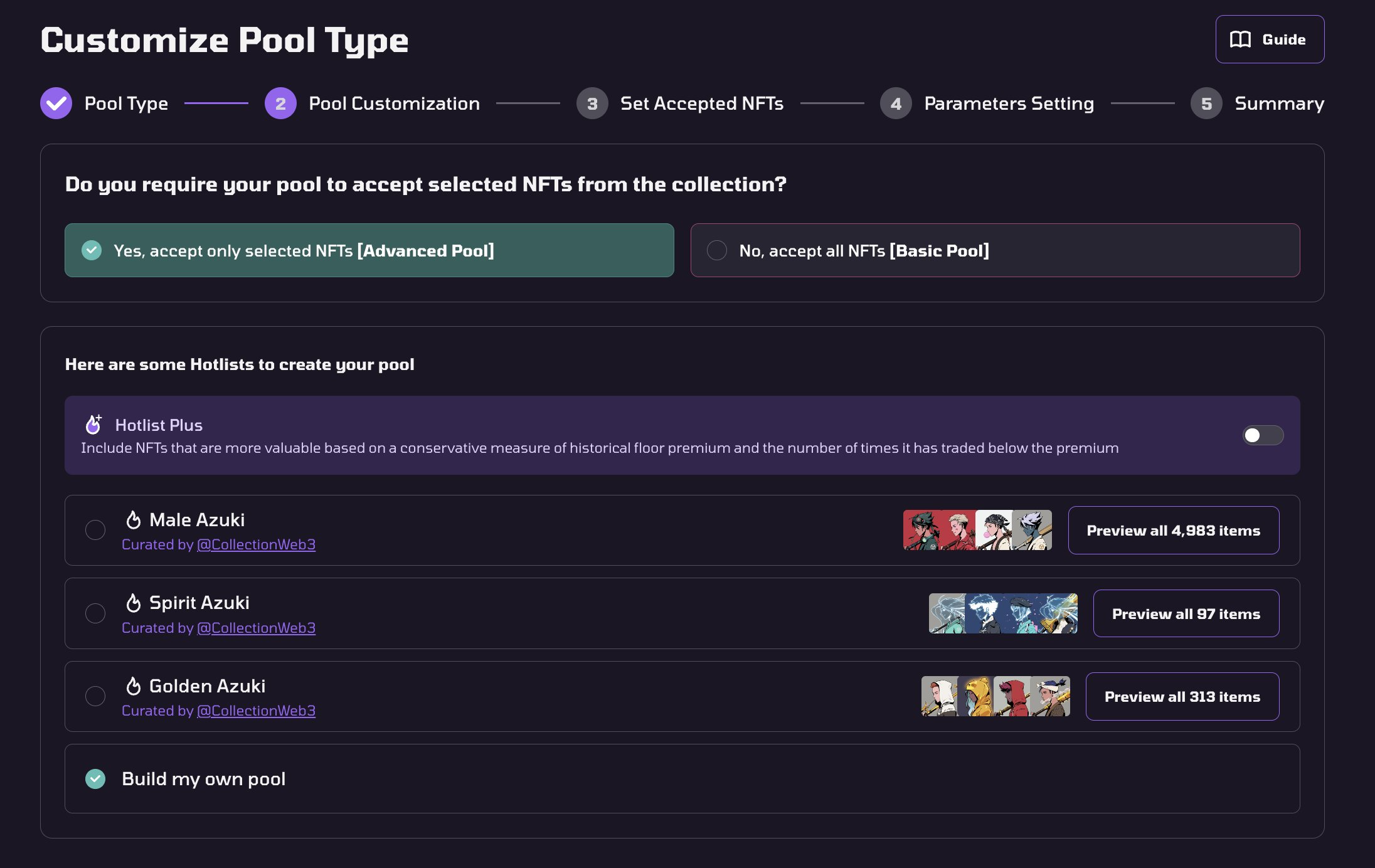
Task: Open @CollectionWeb3 link under Spirit Azuki
Action: tap(256, 628)
